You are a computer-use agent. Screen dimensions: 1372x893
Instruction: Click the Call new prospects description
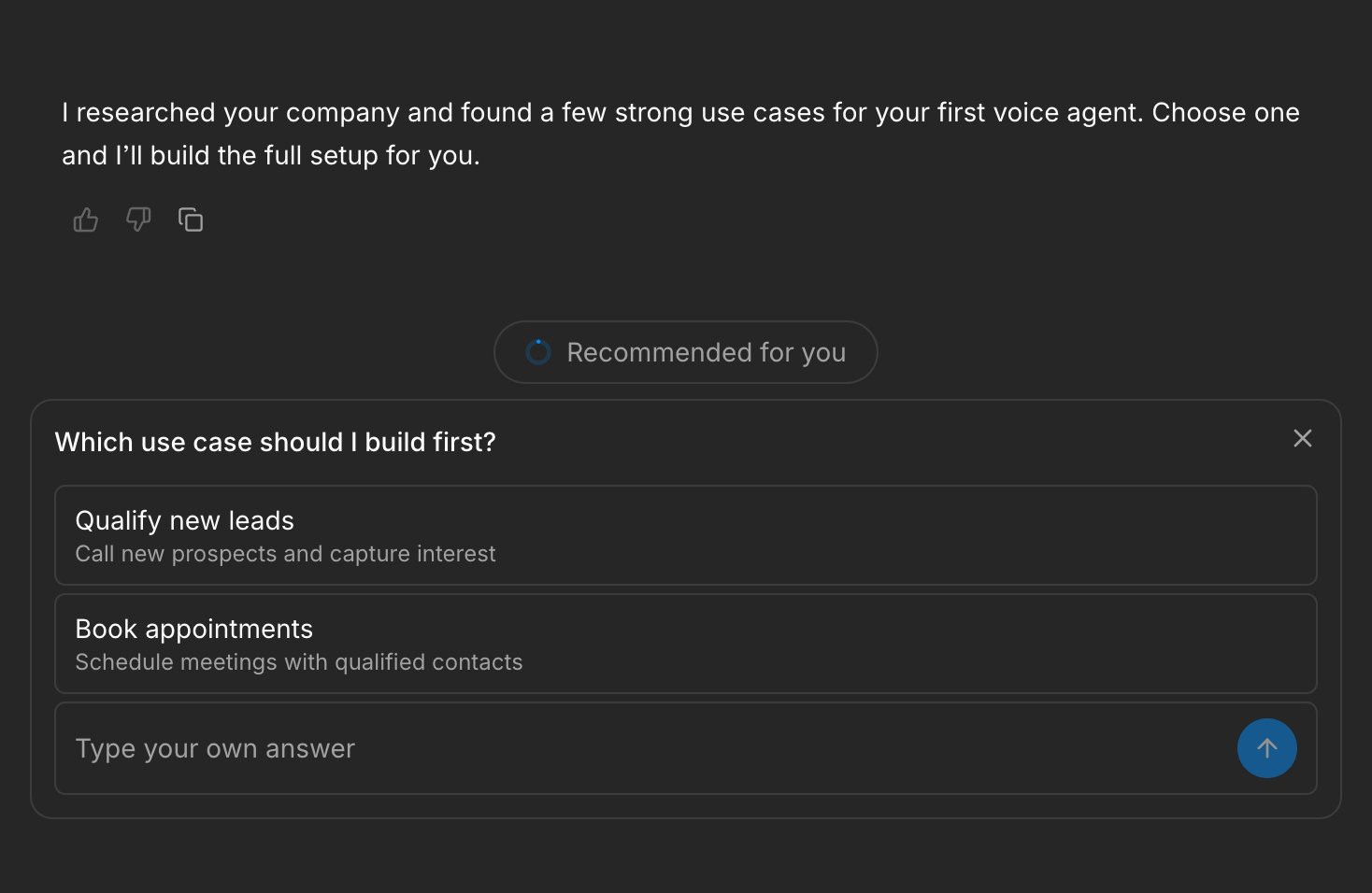click(285, 554)
